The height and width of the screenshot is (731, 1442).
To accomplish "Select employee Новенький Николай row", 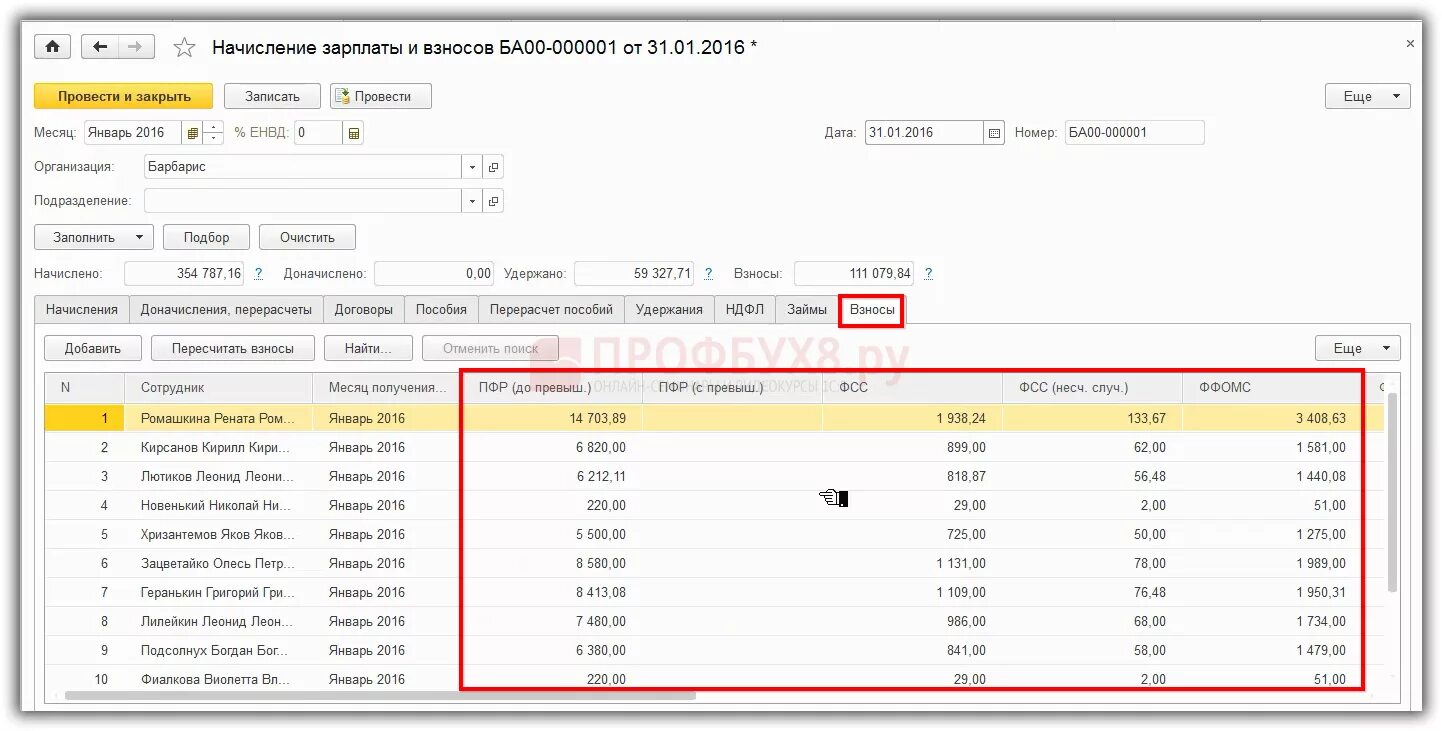I will pos(714,505).
